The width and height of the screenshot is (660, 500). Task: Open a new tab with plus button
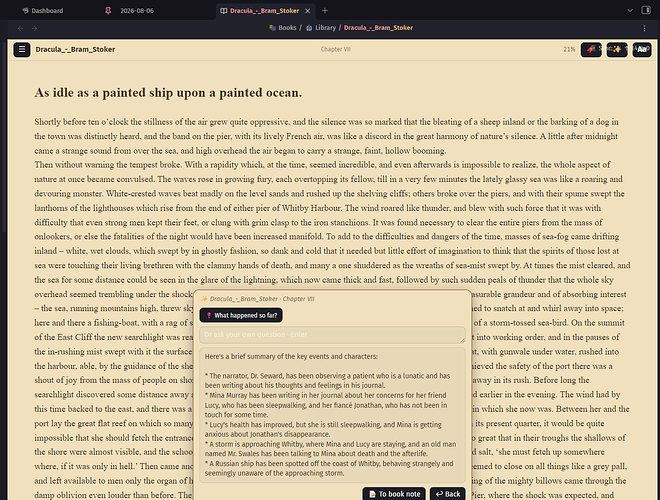(325, 11)
